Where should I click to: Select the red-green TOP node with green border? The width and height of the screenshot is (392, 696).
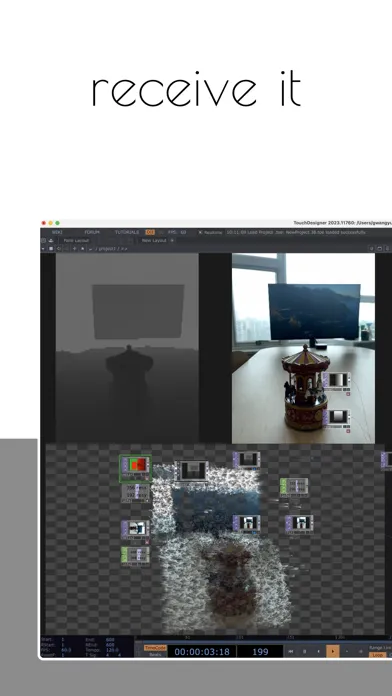[x=135, y=468]
